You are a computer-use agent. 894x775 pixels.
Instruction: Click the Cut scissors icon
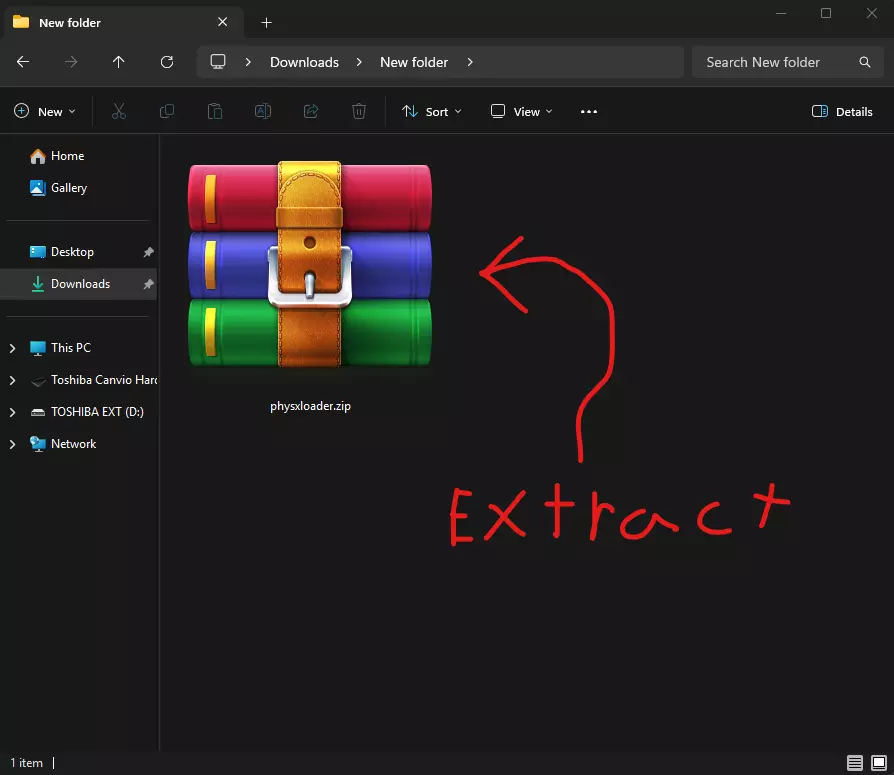119,111
